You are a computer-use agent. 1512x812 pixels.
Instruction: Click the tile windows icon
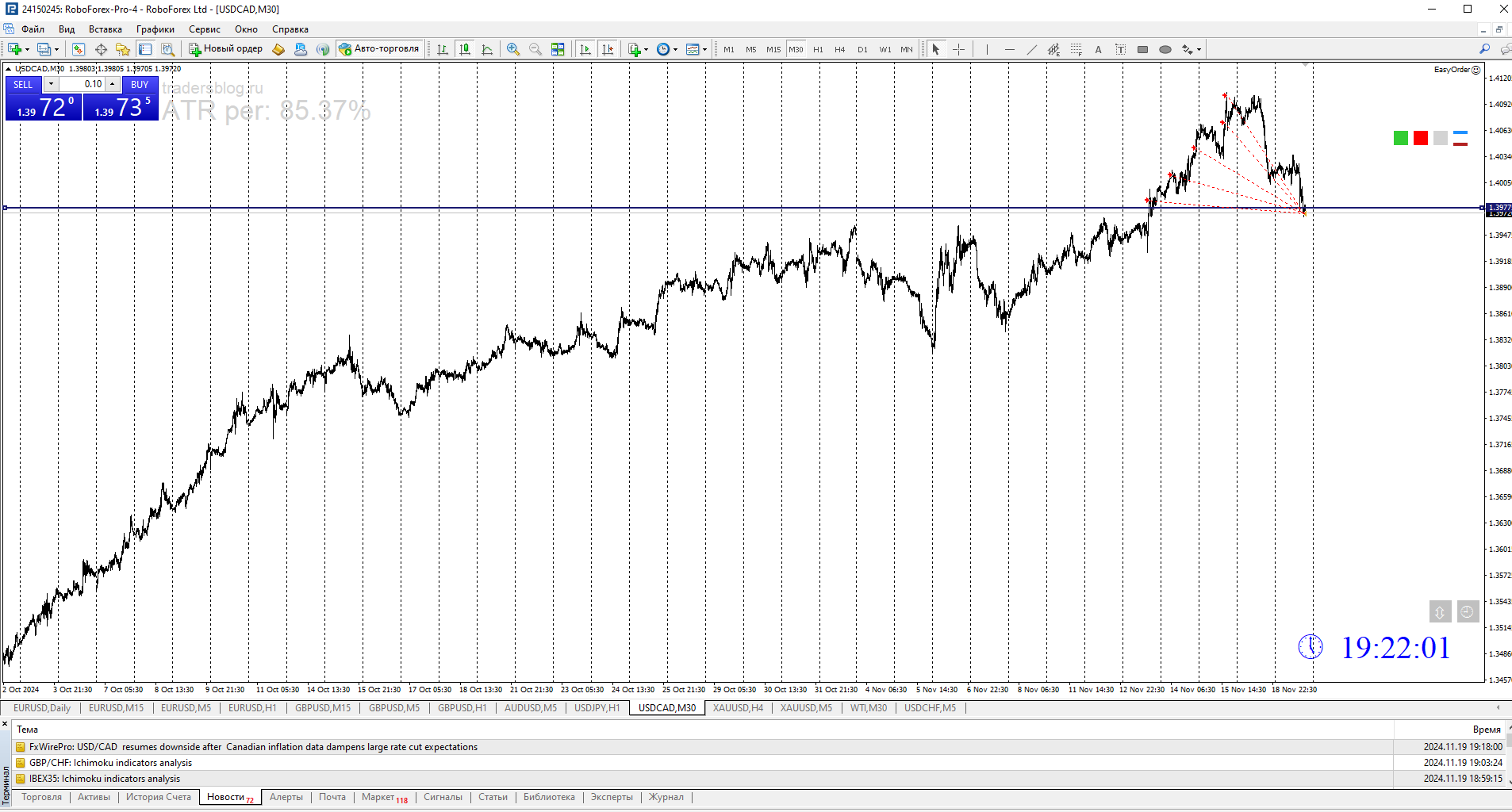pos(558,49)
